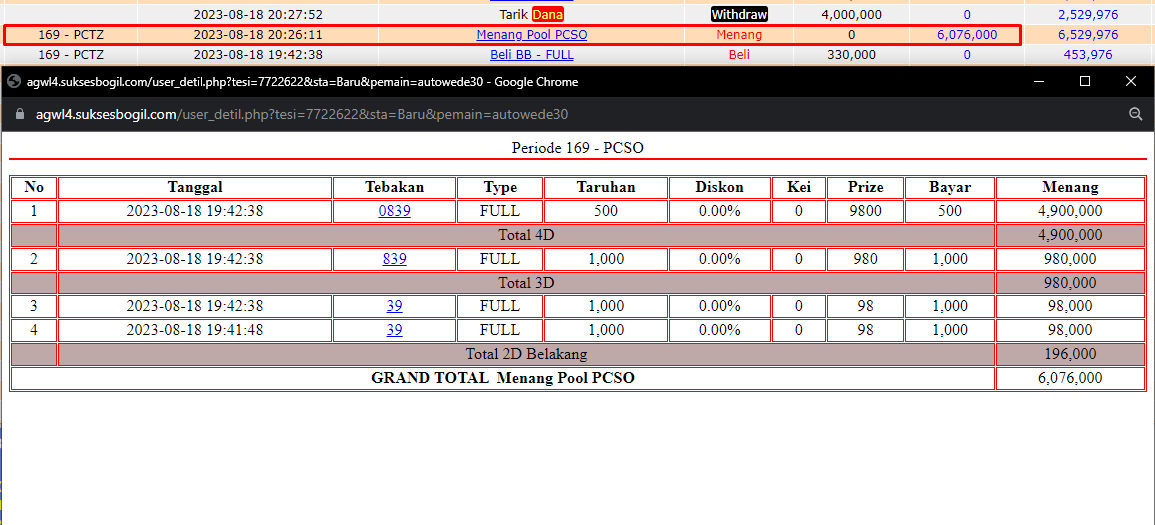Click the Tanggal column header
Image resolution: width=1155 pixels, height=525 pixels.
point(195,188)
